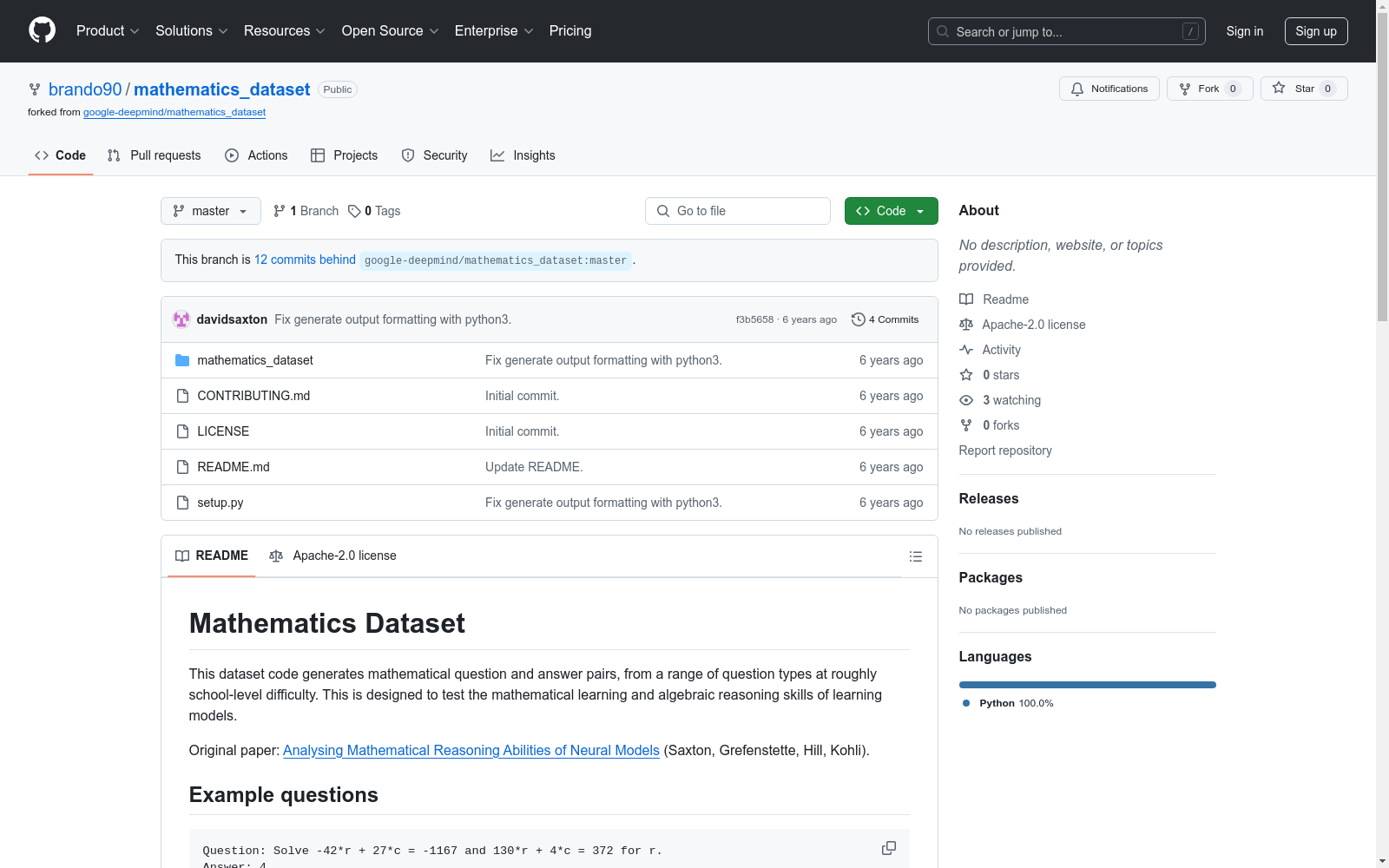The image size is (1389, 868).
Task: Open the mathematics_dataset repository title link
Action: (221, 89)
